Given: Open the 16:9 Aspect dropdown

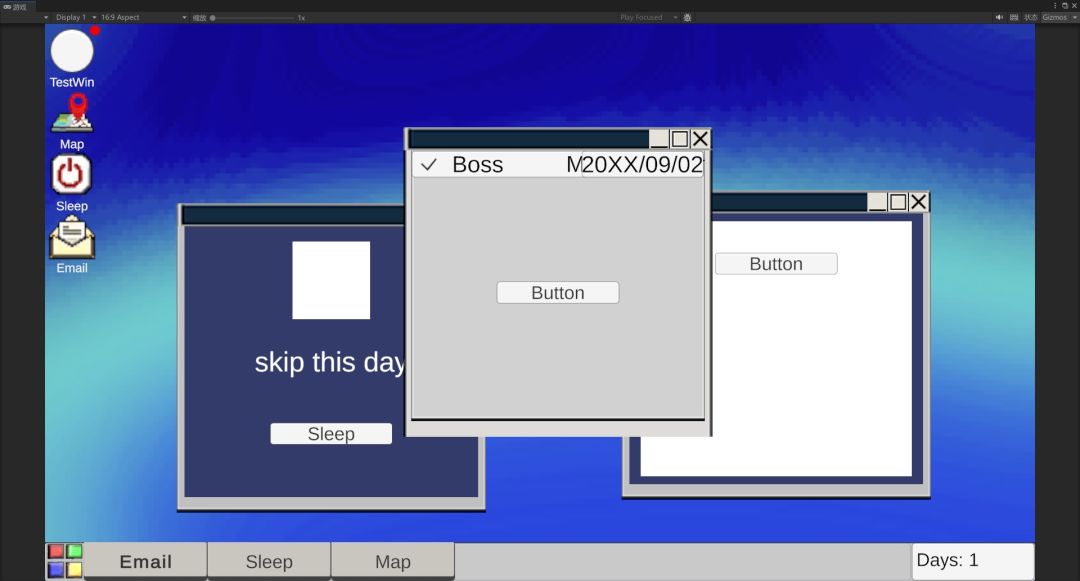Looking at the screenshot, I should click(x=143, y=17).
